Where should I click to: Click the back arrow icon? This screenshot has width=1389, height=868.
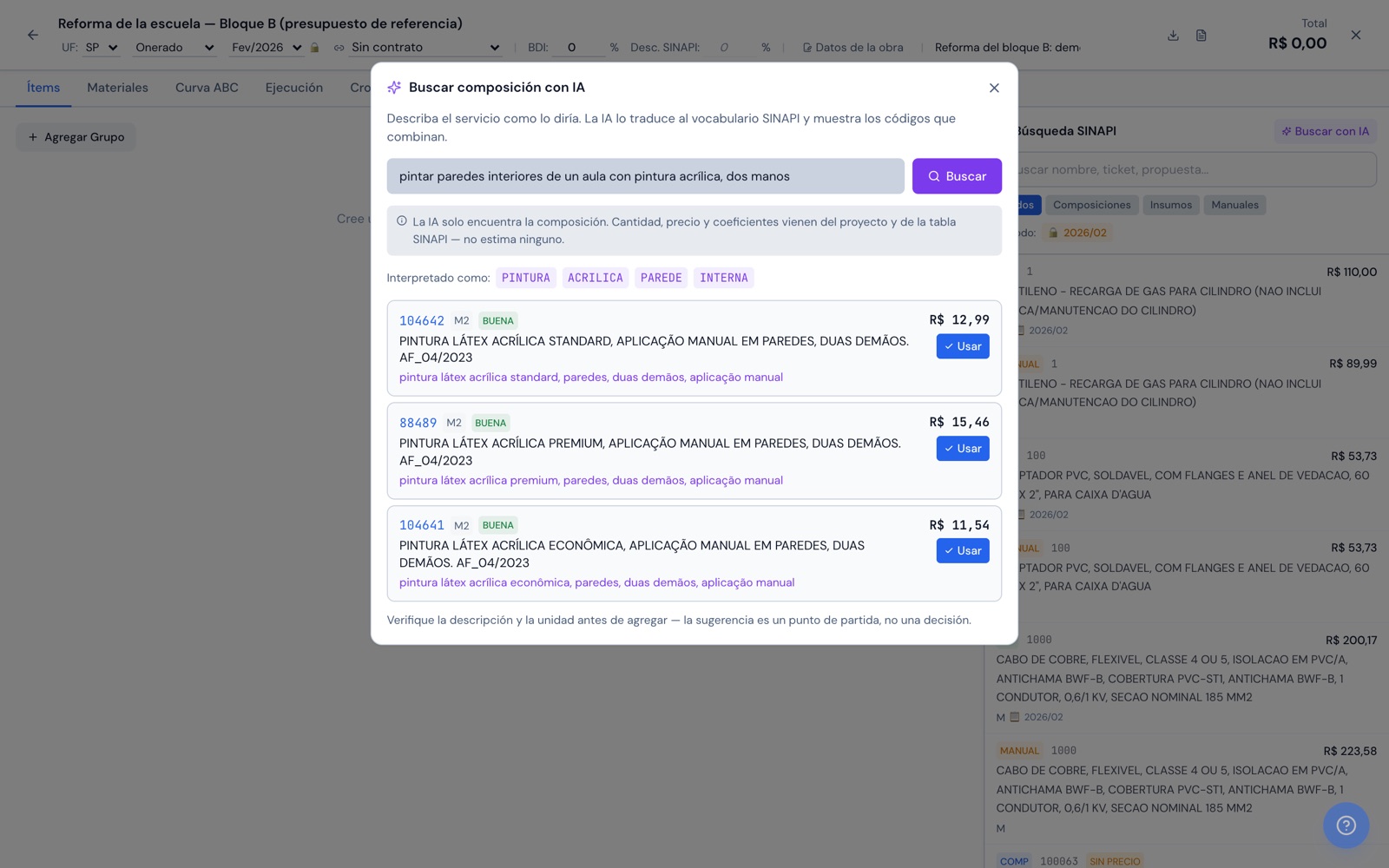pyautogui.click(x=33, y=35)
